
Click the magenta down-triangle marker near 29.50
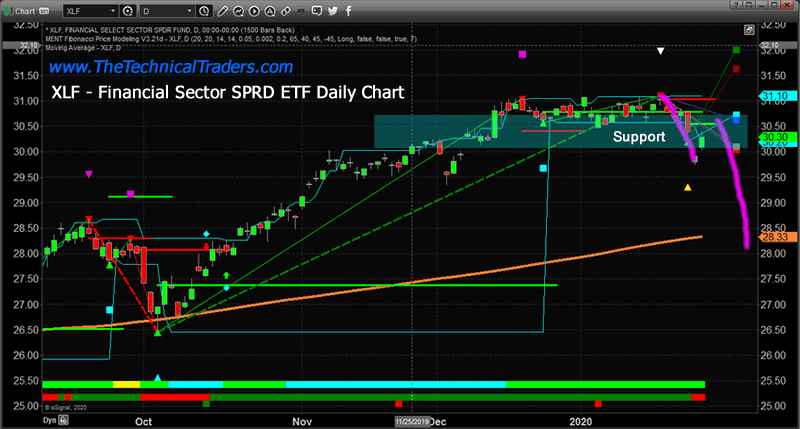click(89, 174)
